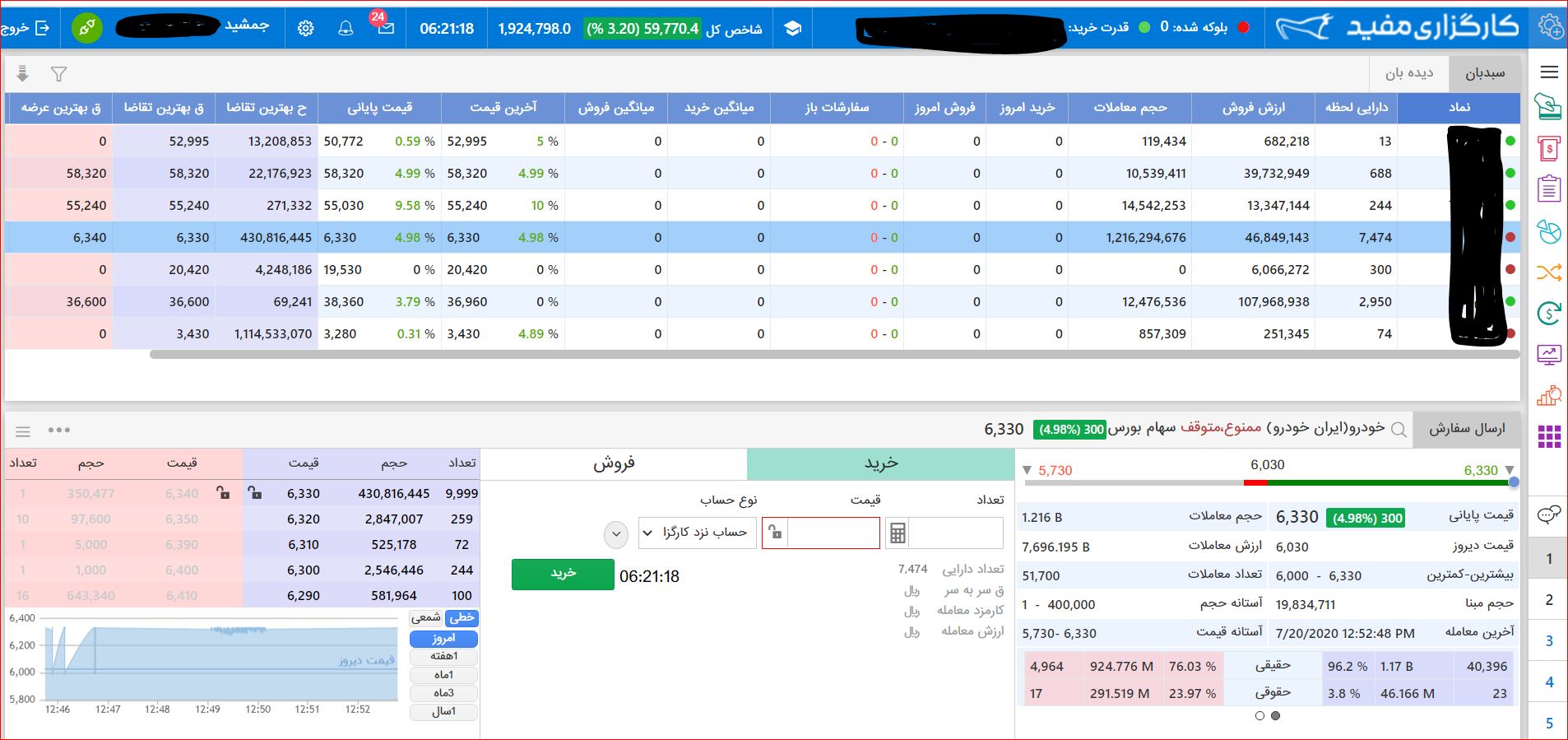Go to sidebar page 3

[1549, 640]
